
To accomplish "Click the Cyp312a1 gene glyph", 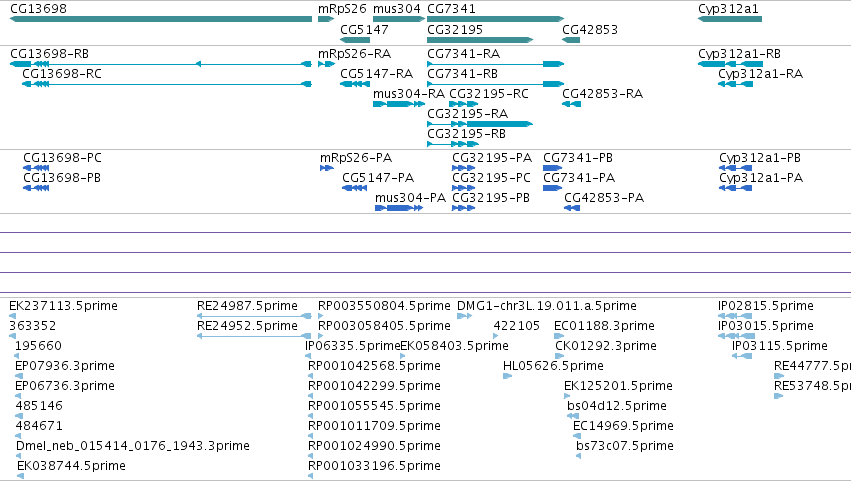I will pos(730,19).
